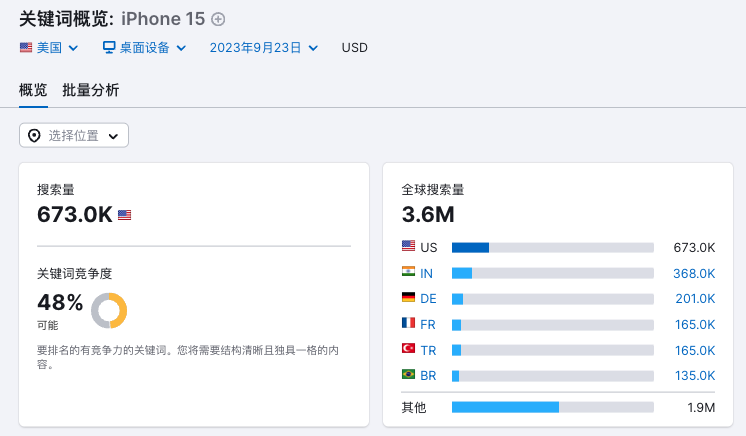Viewport: 746px width, 436px height.
Task: Open the BR country link
Action: pos(428,376)
